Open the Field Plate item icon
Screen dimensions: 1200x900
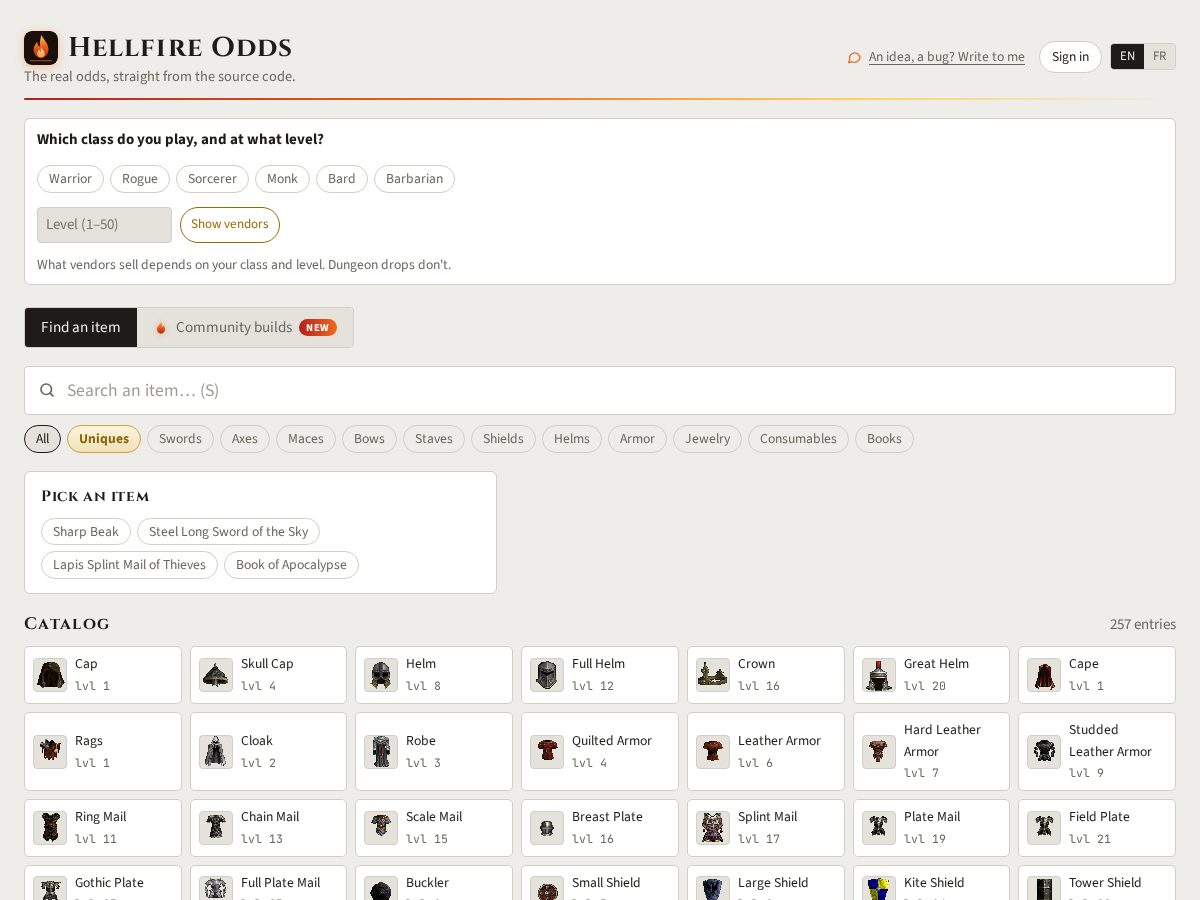[x=1044, y=828]
